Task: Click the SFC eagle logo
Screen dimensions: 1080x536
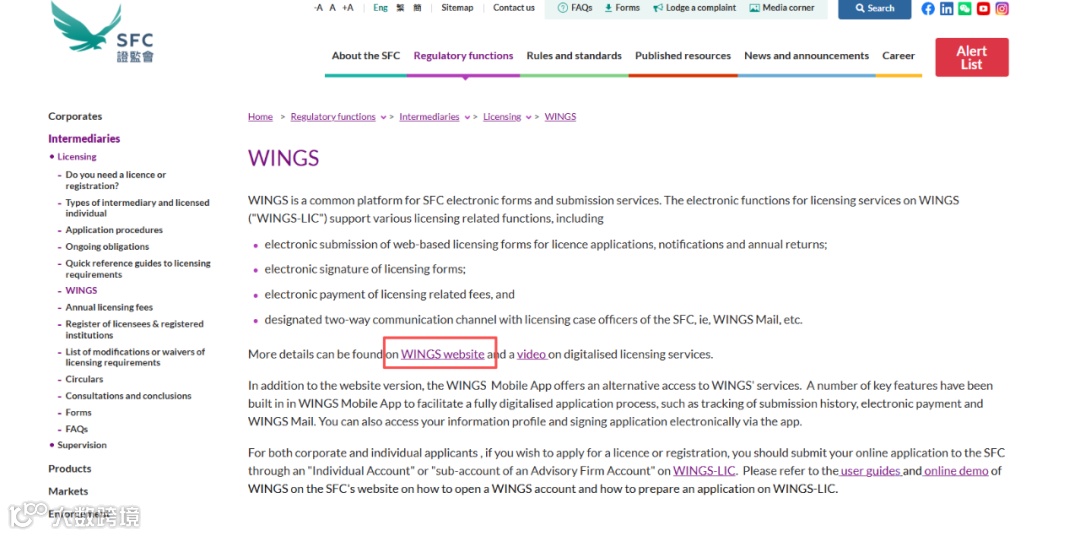Action: coord(102,33)
